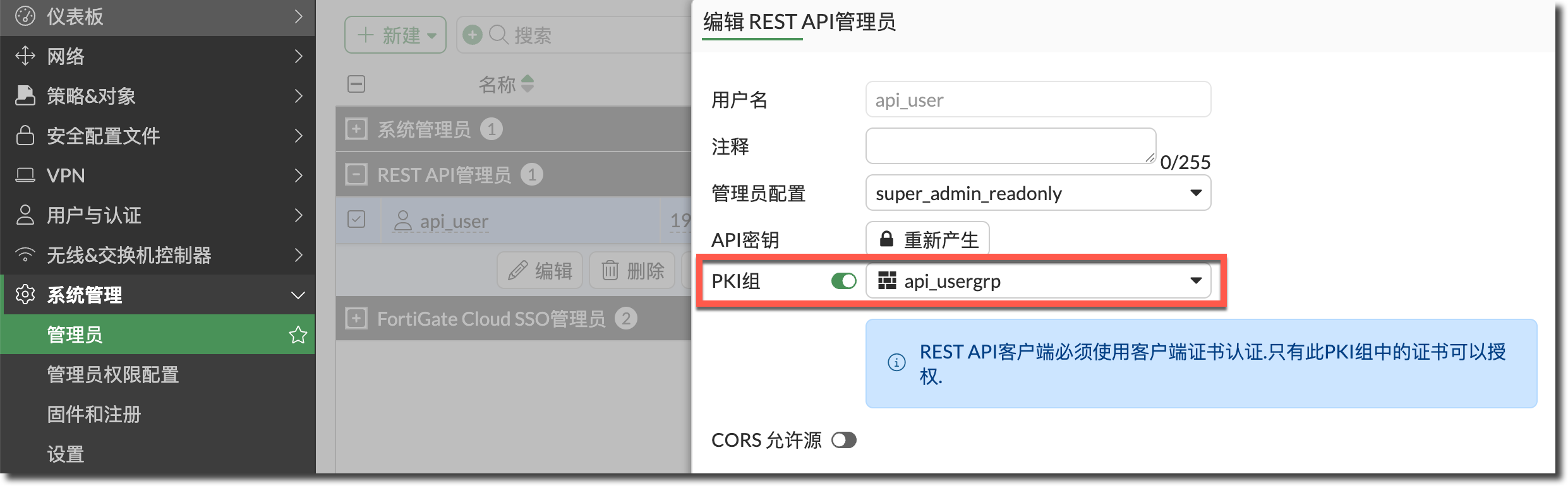Viewport: 1568px width, 486px height.
Task: Click the 删除 delete button
Action: 632,271
